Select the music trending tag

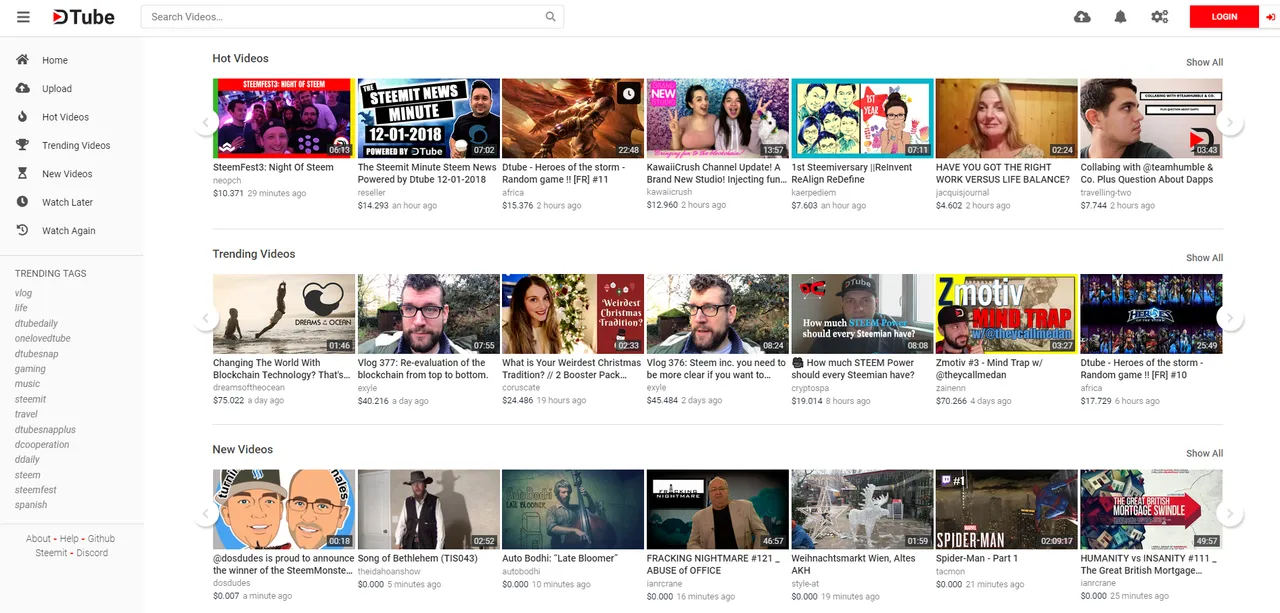pyautogui.click(x=27, y=384)
